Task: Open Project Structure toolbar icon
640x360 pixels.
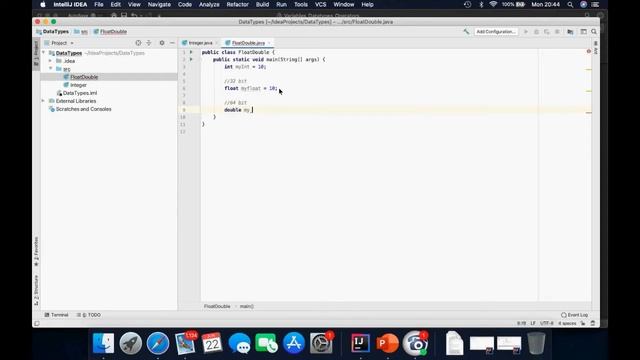Action: pyautogui.click(x=570, y=31)
